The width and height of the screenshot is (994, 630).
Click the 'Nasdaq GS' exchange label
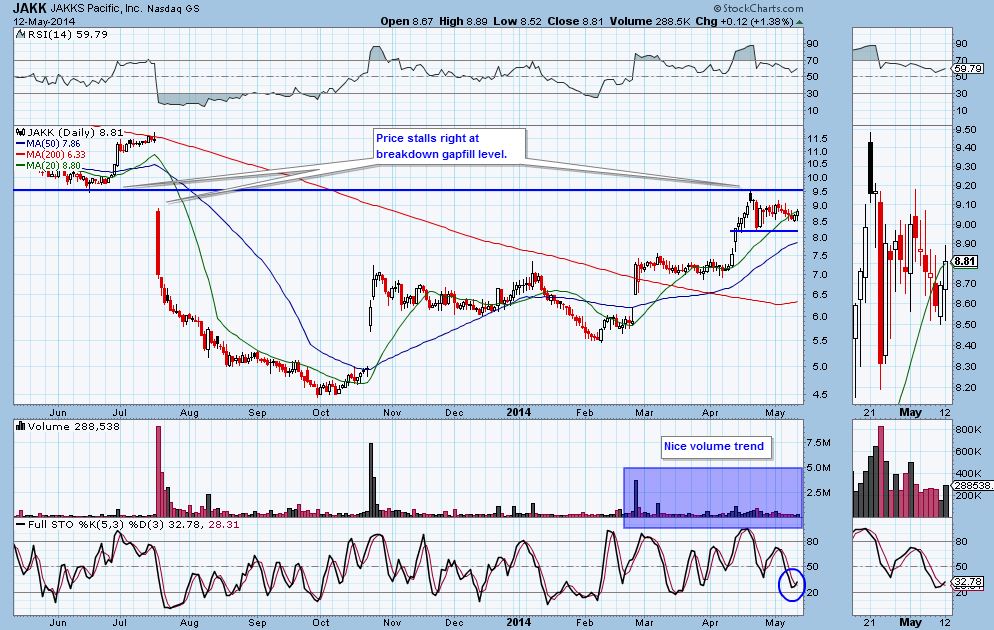click(173, 10)
